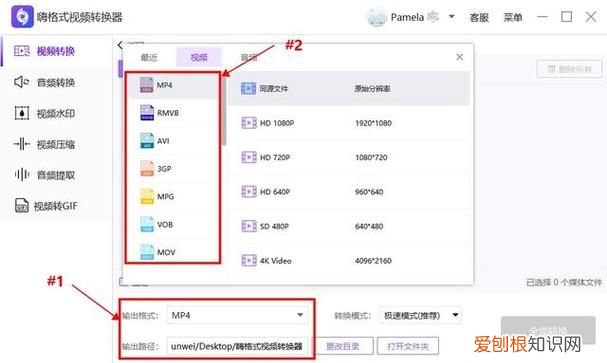The width and height of the screenshot is (607, 363).
Task: Choose resolution 1080*720
Action: (371, 157)
